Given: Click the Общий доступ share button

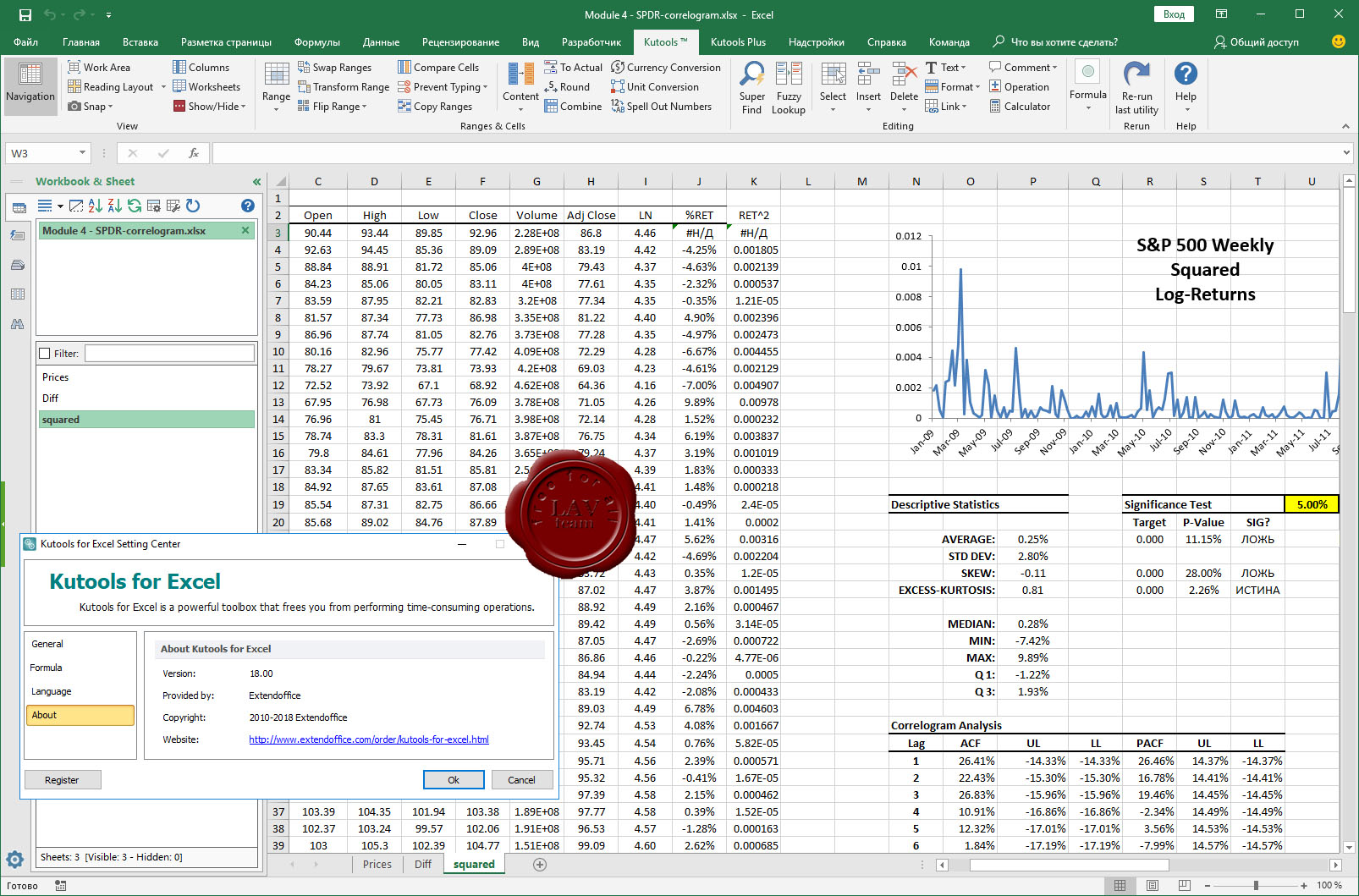Looking at the screenshot, I should click(1256, 42).
